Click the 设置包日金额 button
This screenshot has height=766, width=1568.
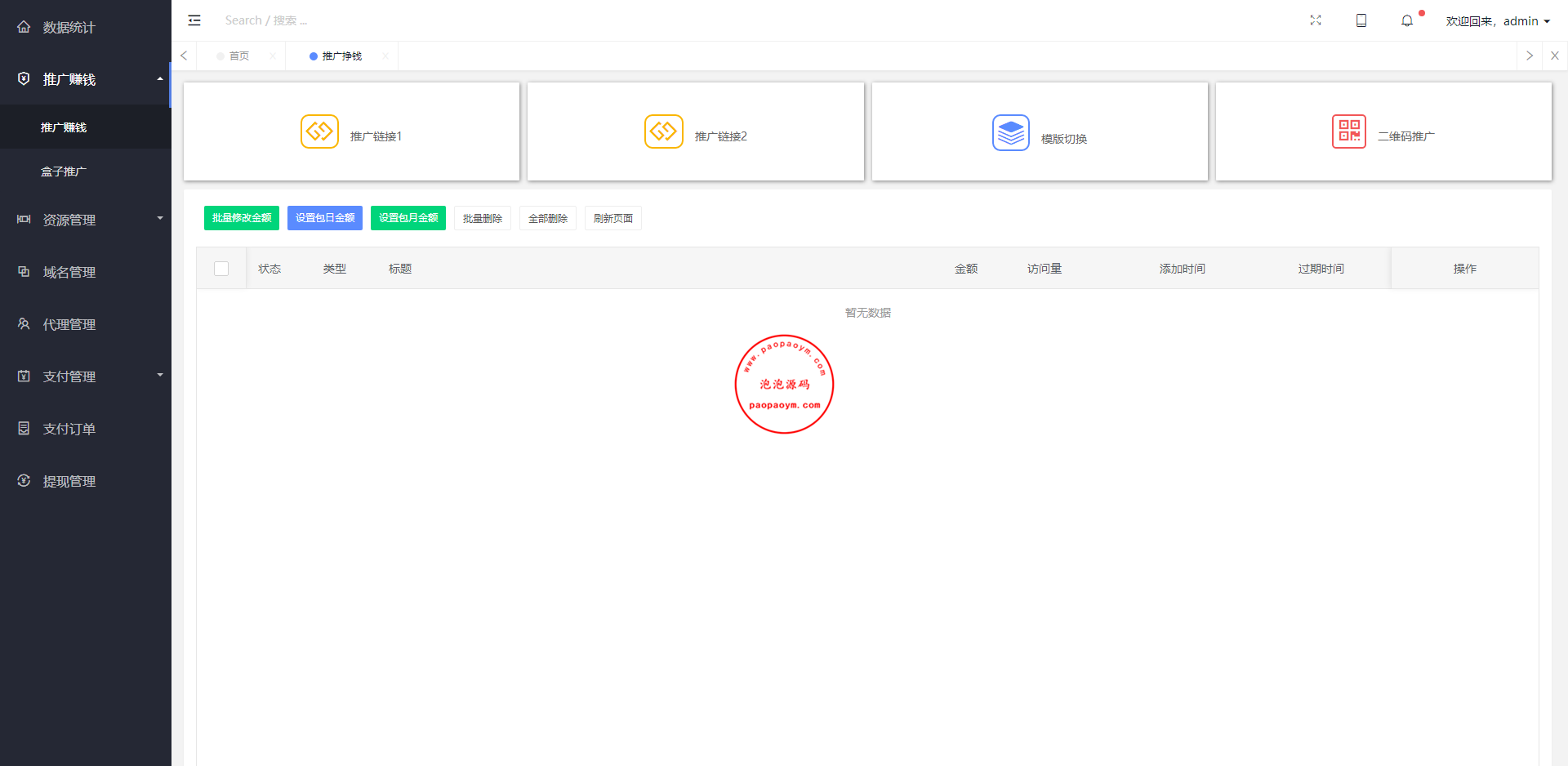click(x=325, y=218)
